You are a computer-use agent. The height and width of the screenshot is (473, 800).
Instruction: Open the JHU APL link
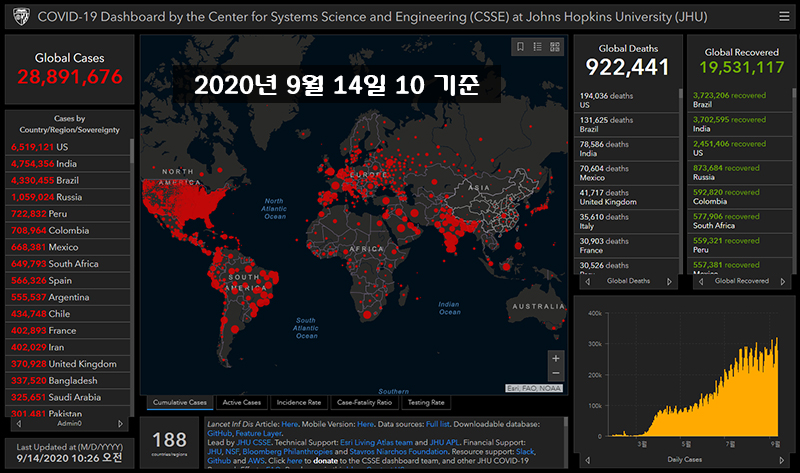pos(444,442)
